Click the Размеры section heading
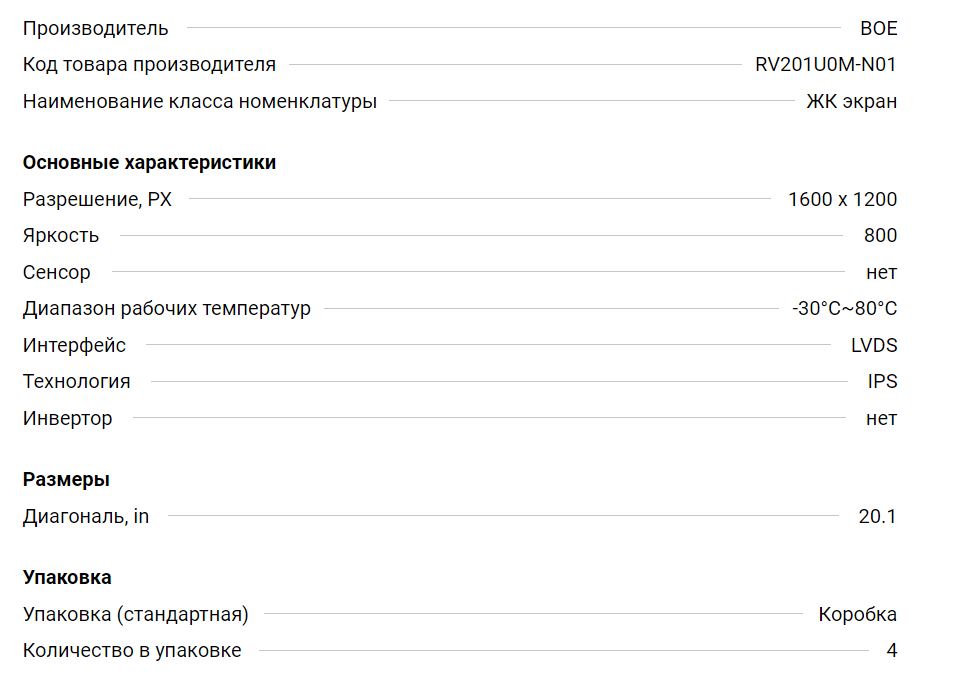This screenshot has height=678, width=969. pyautogui.click(x=66, y=480)
